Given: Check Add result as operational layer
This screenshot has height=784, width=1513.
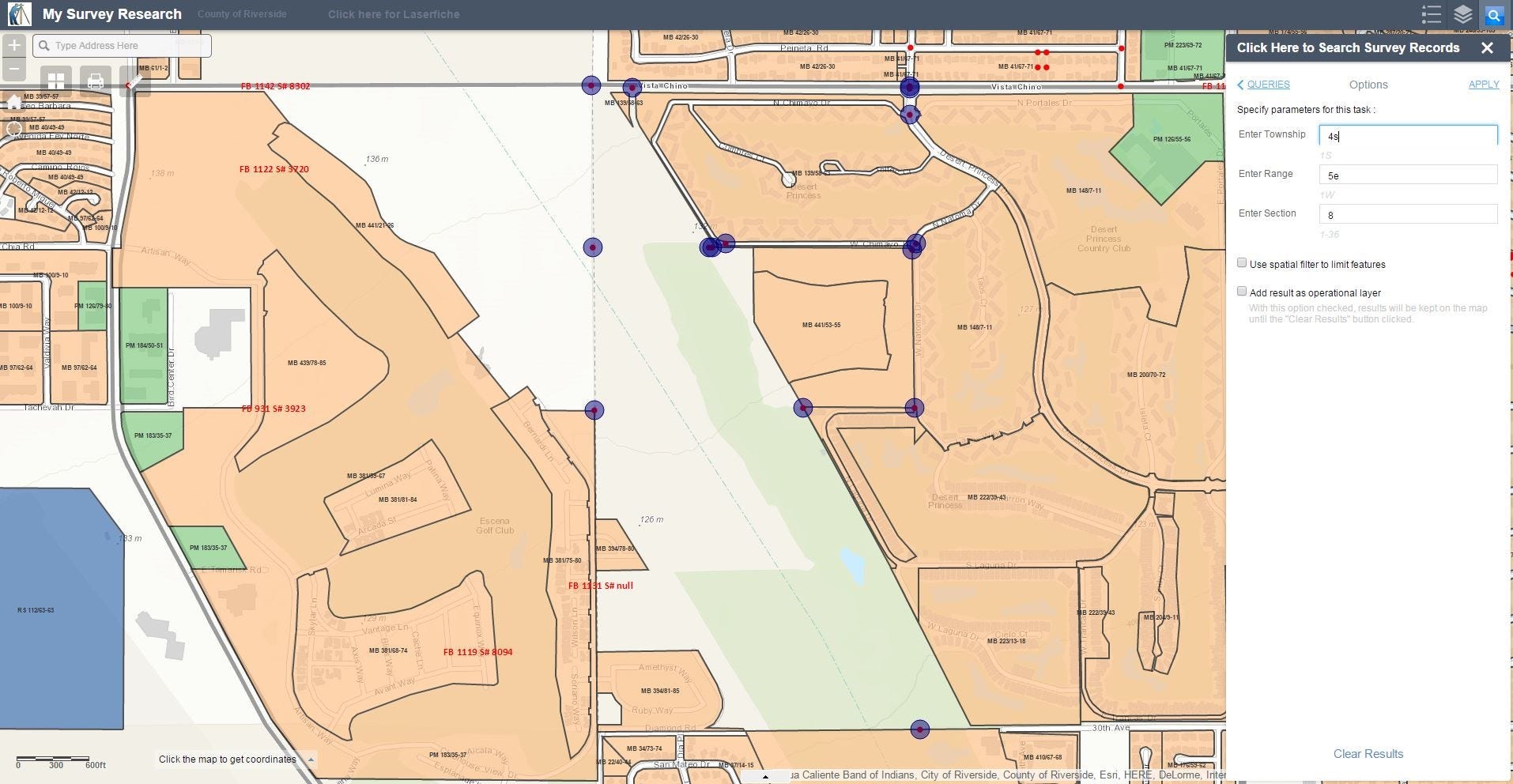Looking at the screenshot, I should click(1242, 292).
